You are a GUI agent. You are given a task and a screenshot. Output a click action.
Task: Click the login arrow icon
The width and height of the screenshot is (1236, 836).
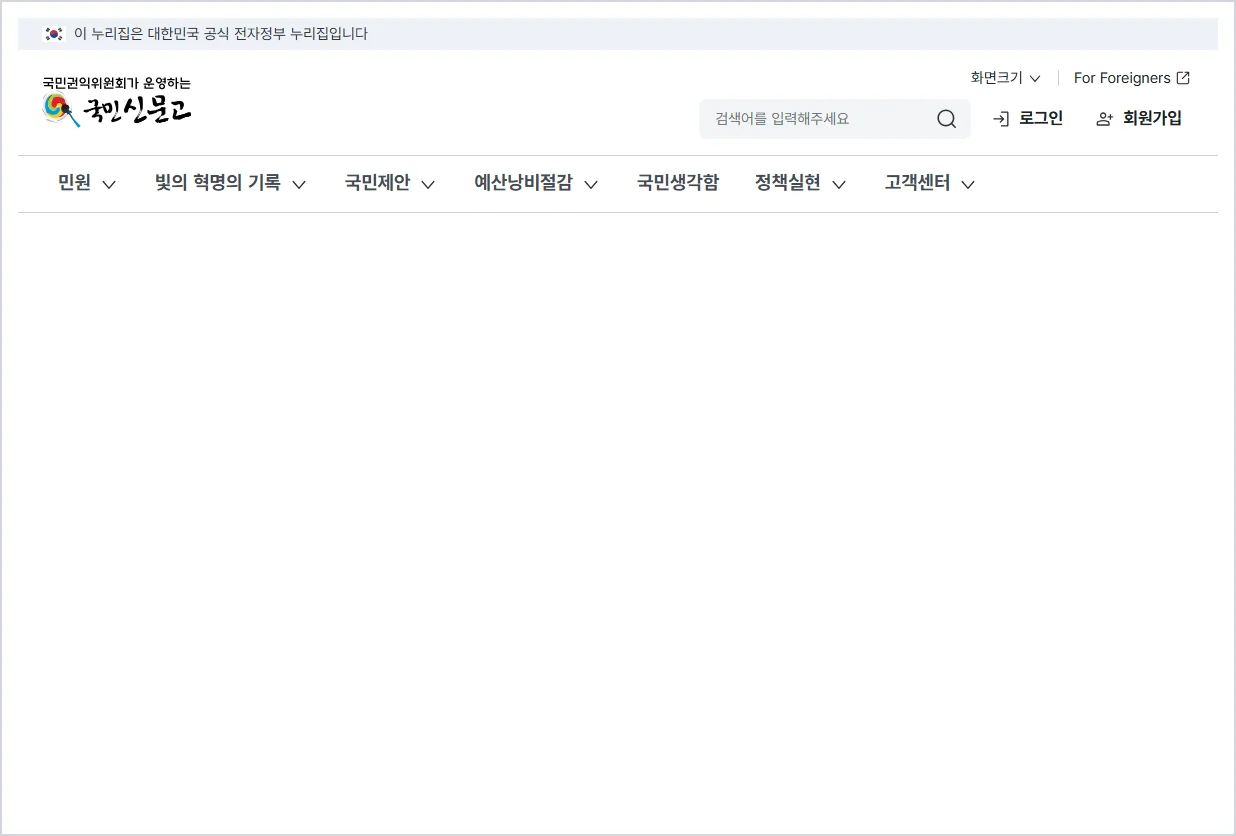pos(1001,119)
